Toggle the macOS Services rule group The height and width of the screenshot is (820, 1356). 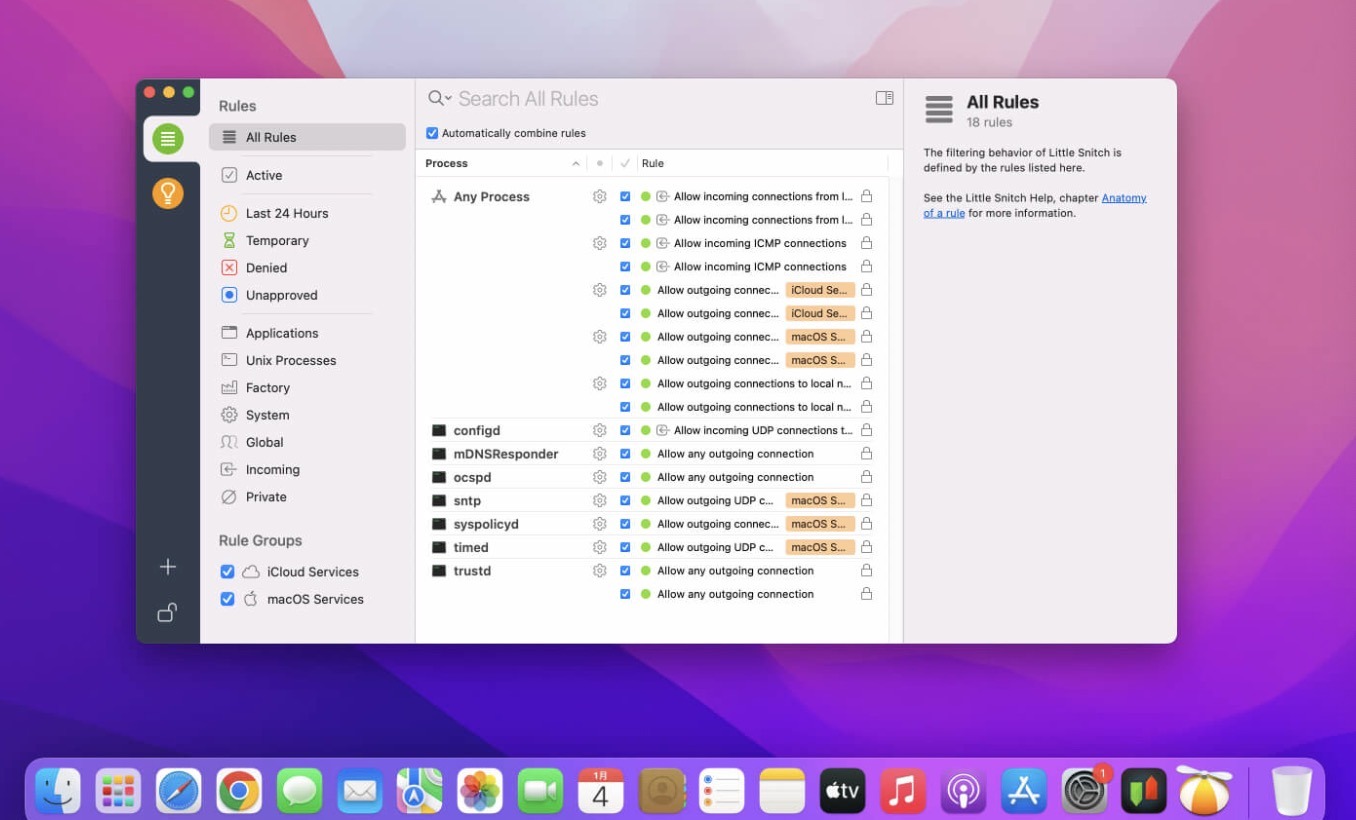click(227, 599)
